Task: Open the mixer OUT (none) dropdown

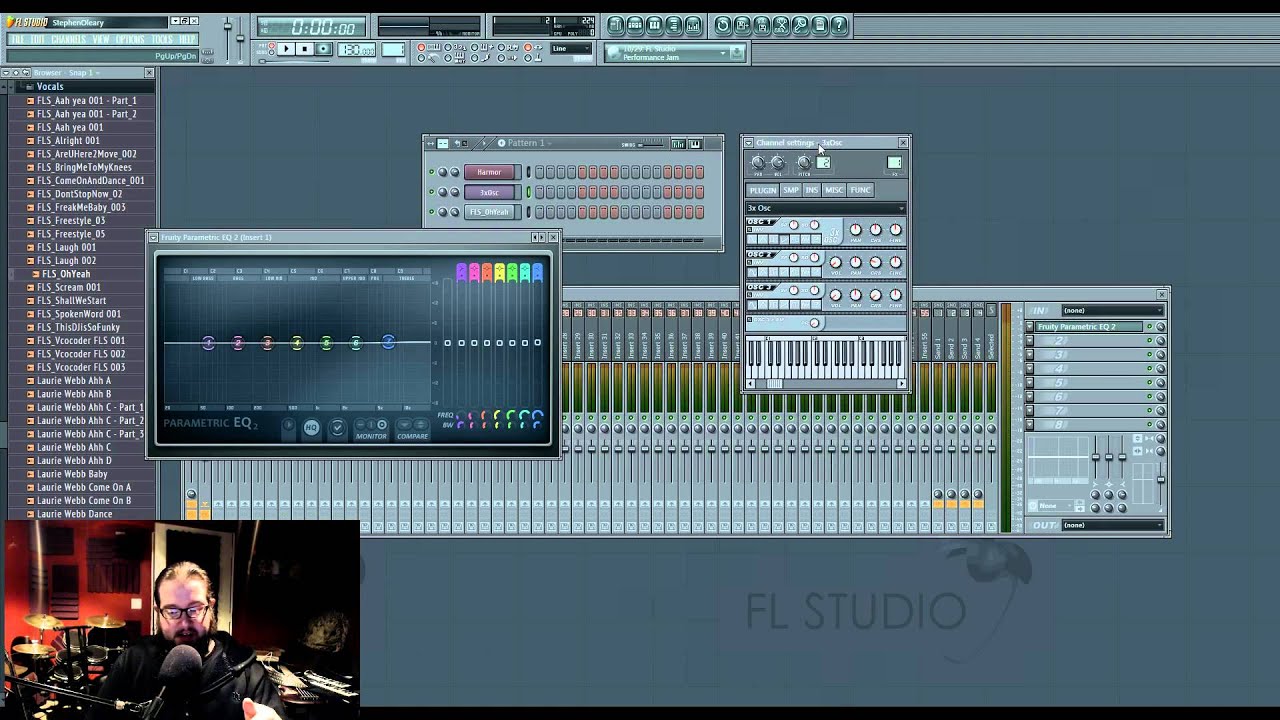Action: tap(1113, 525)
